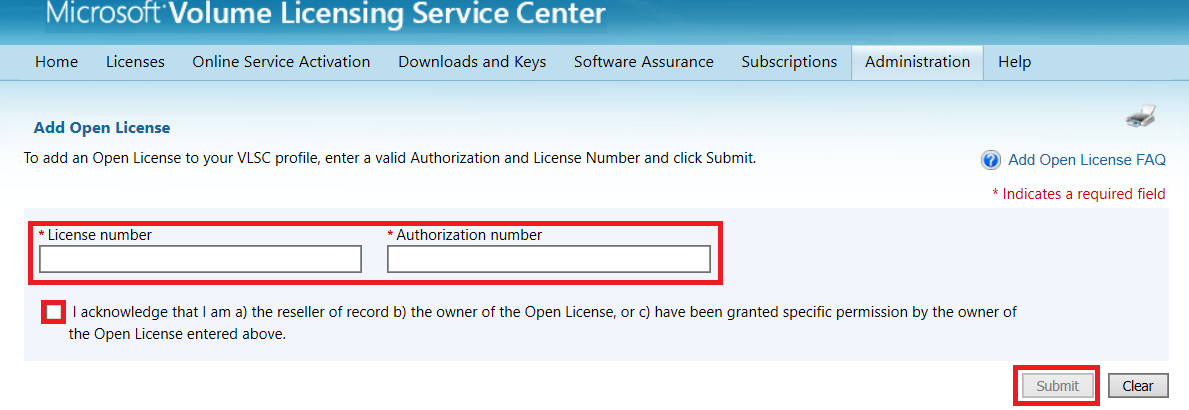Screen dimensions: 1189x410
Task: Focus the Authorization number input field
Action: (549, 259)
